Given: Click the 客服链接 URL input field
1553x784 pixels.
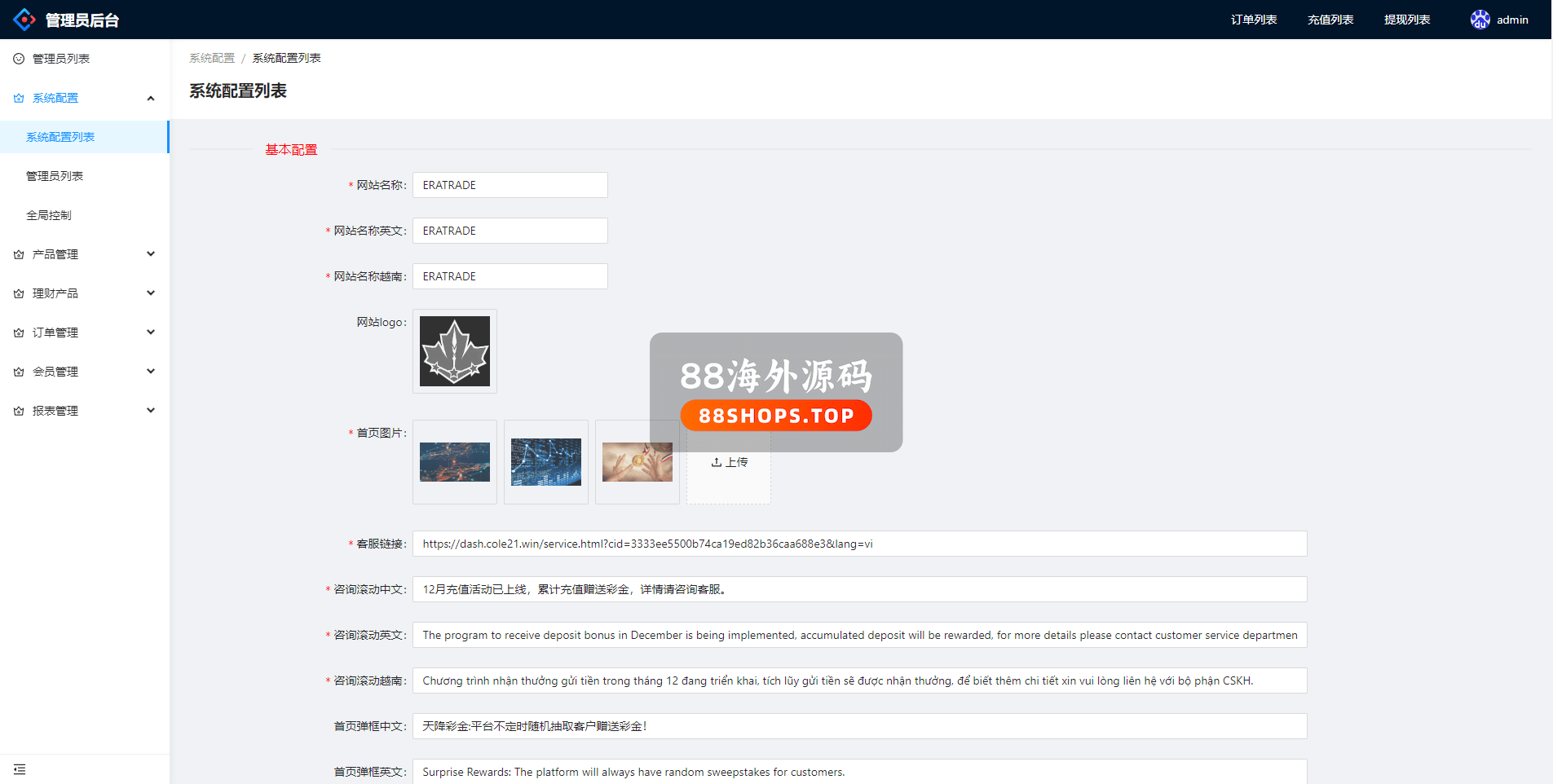Looking at the screenshot, I should pos(859,544).
